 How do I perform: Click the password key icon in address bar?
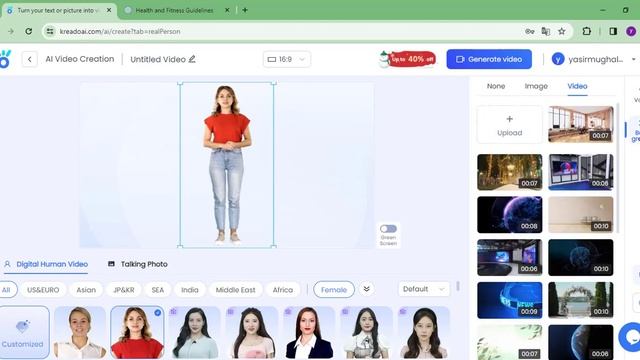529,31
